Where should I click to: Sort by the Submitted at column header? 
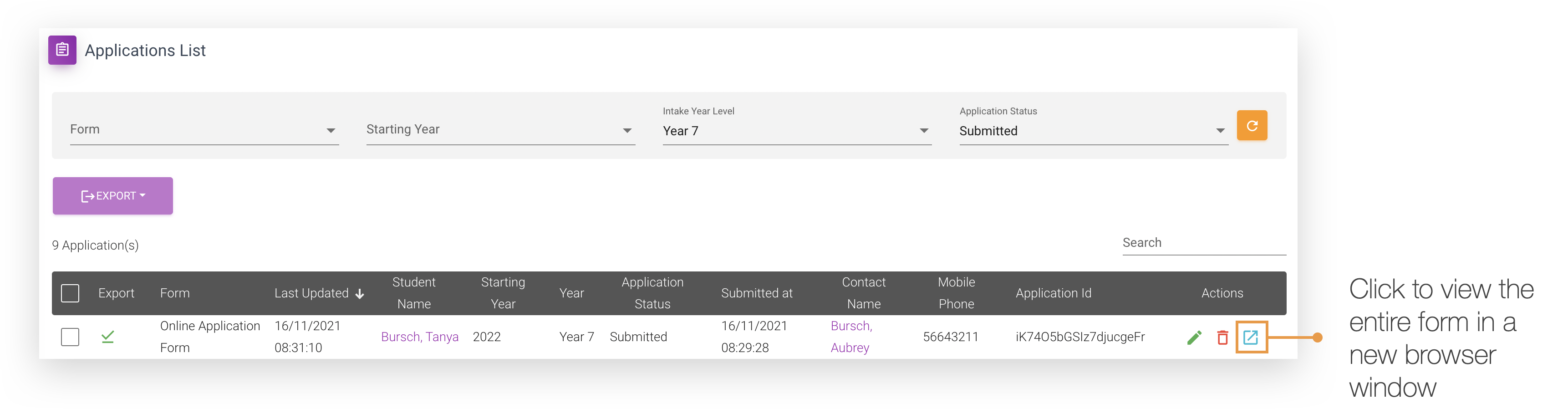point(757,293)
